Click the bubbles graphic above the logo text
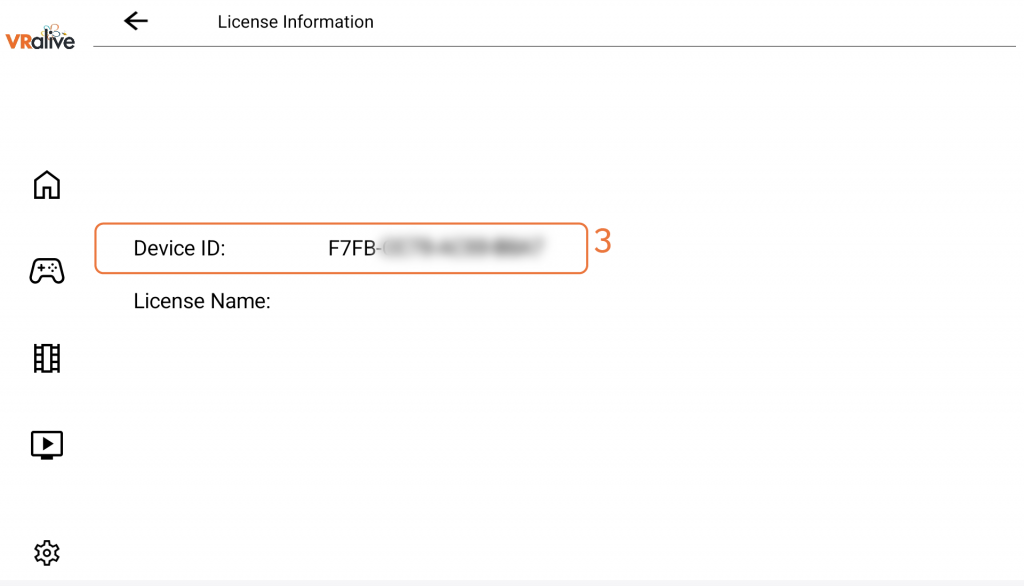This screenshot has height=586, width=1024. [51, 28]
